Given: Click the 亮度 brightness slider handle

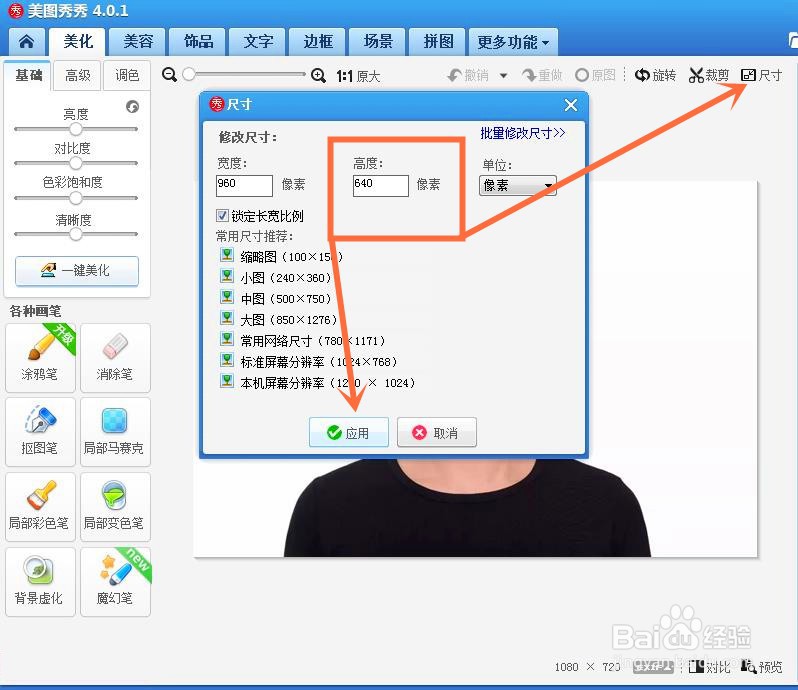Looking at the screenshot, I should (76, 129).
